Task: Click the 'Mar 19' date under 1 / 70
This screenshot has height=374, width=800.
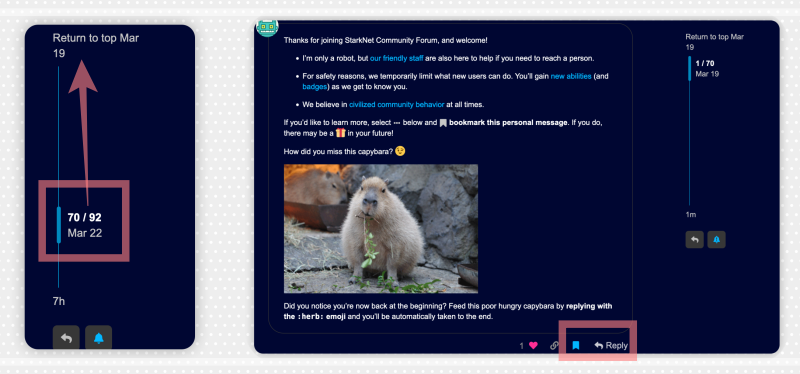Action: tap(707, 74)
